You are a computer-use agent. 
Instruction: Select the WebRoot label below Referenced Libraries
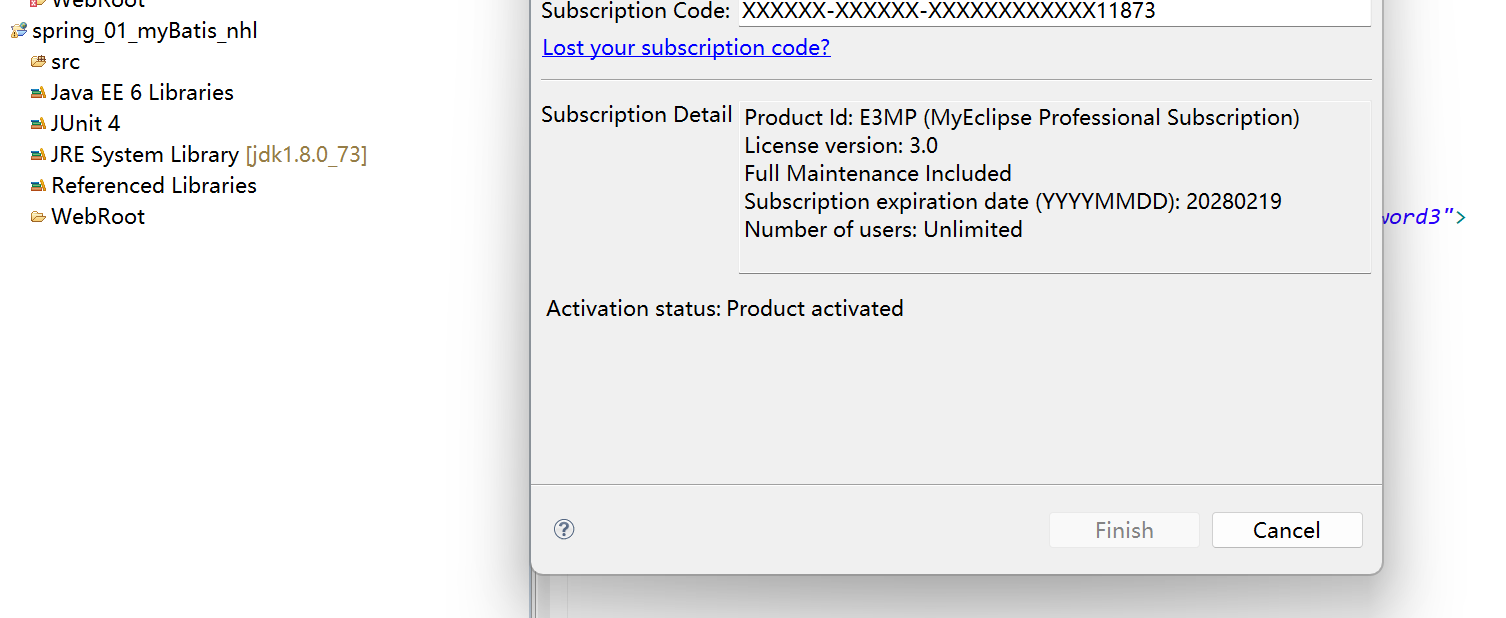pos(98,217)
